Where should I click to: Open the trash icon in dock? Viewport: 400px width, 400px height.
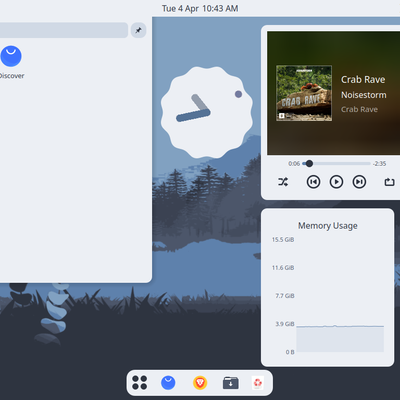click(258, 383)
